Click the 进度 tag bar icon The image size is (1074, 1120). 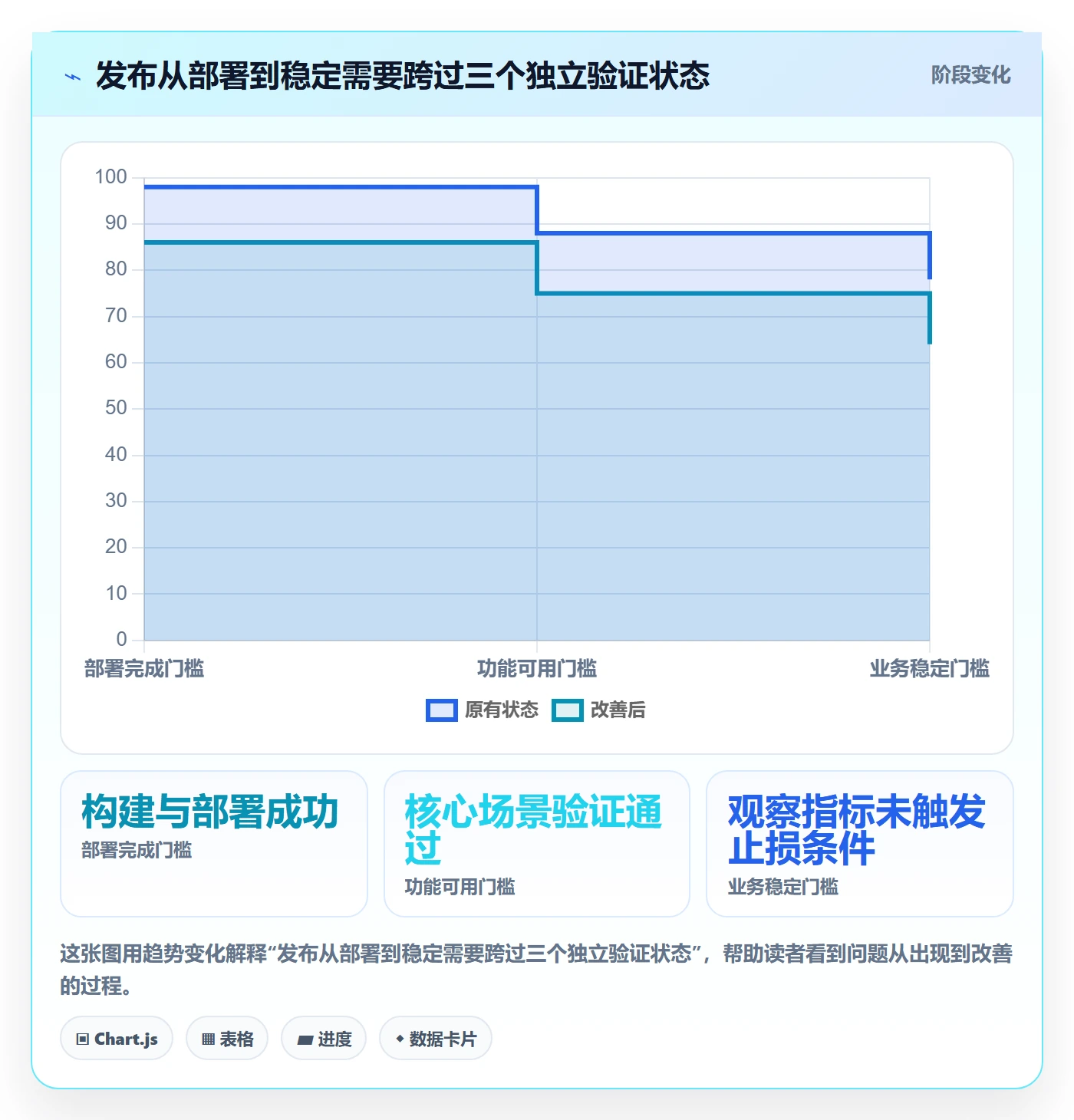point(305,1040)
